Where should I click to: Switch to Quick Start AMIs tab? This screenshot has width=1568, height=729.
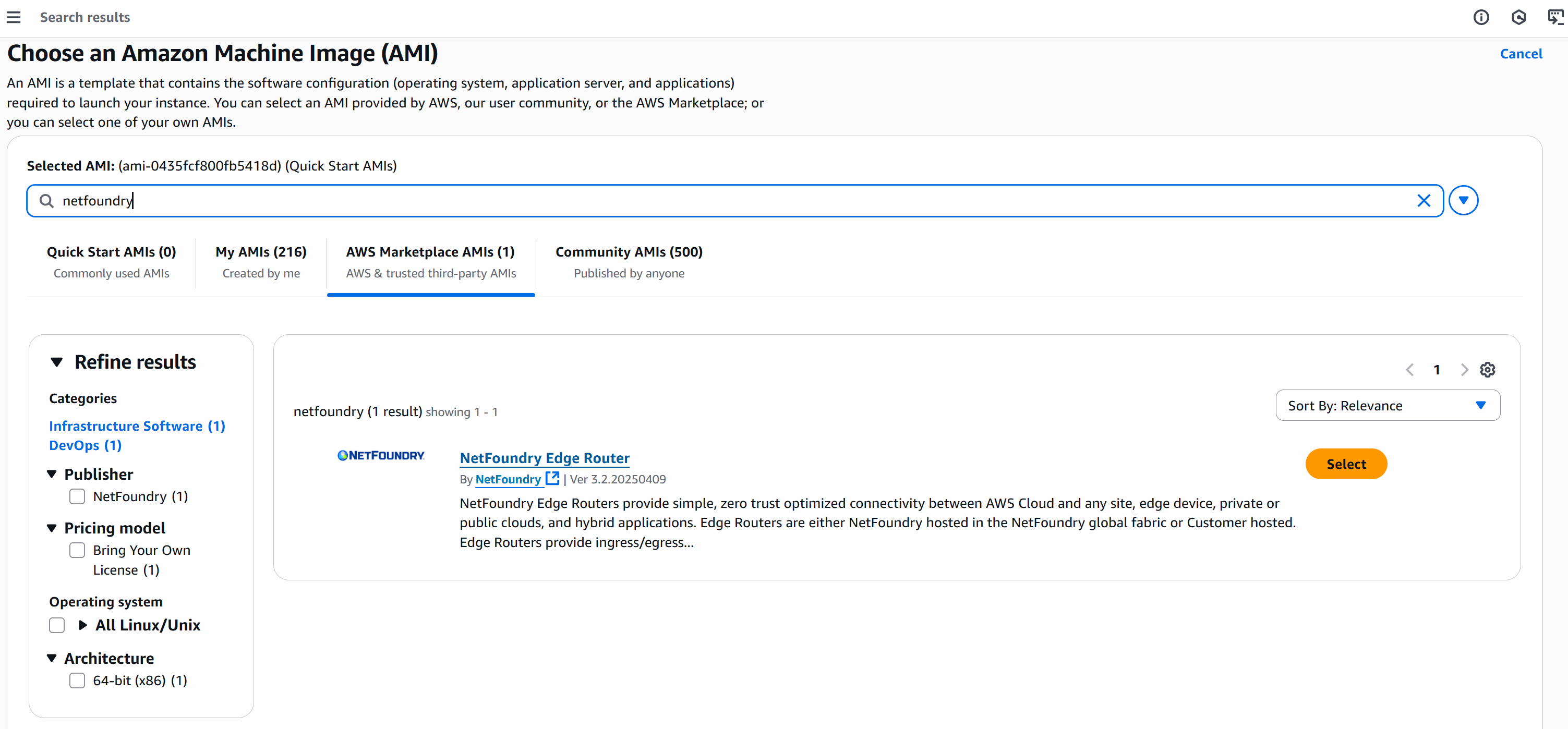(x=112, y=262)
